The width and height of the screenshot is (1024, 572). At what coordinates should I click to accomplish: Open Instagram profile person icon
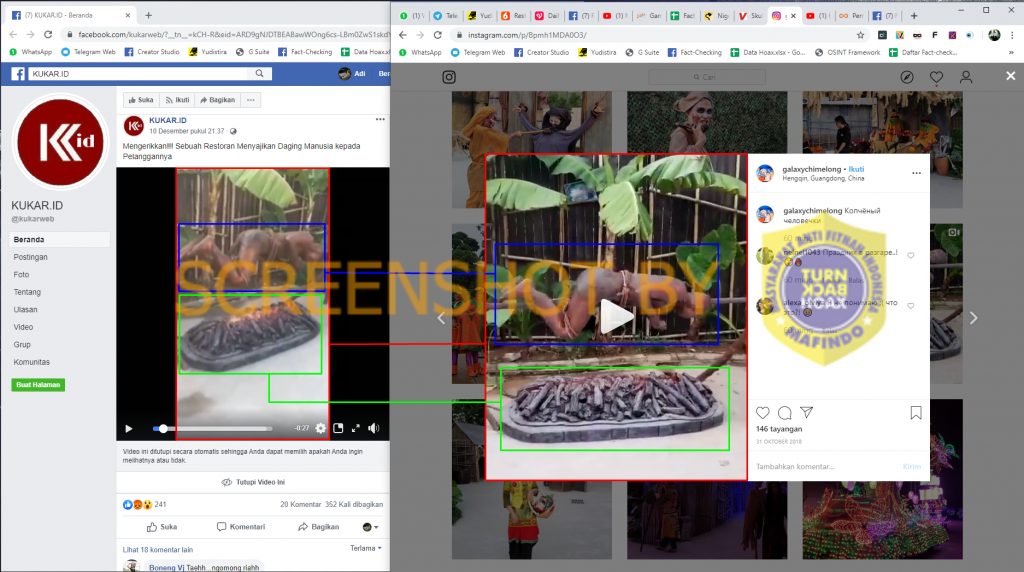coord(966,77)
